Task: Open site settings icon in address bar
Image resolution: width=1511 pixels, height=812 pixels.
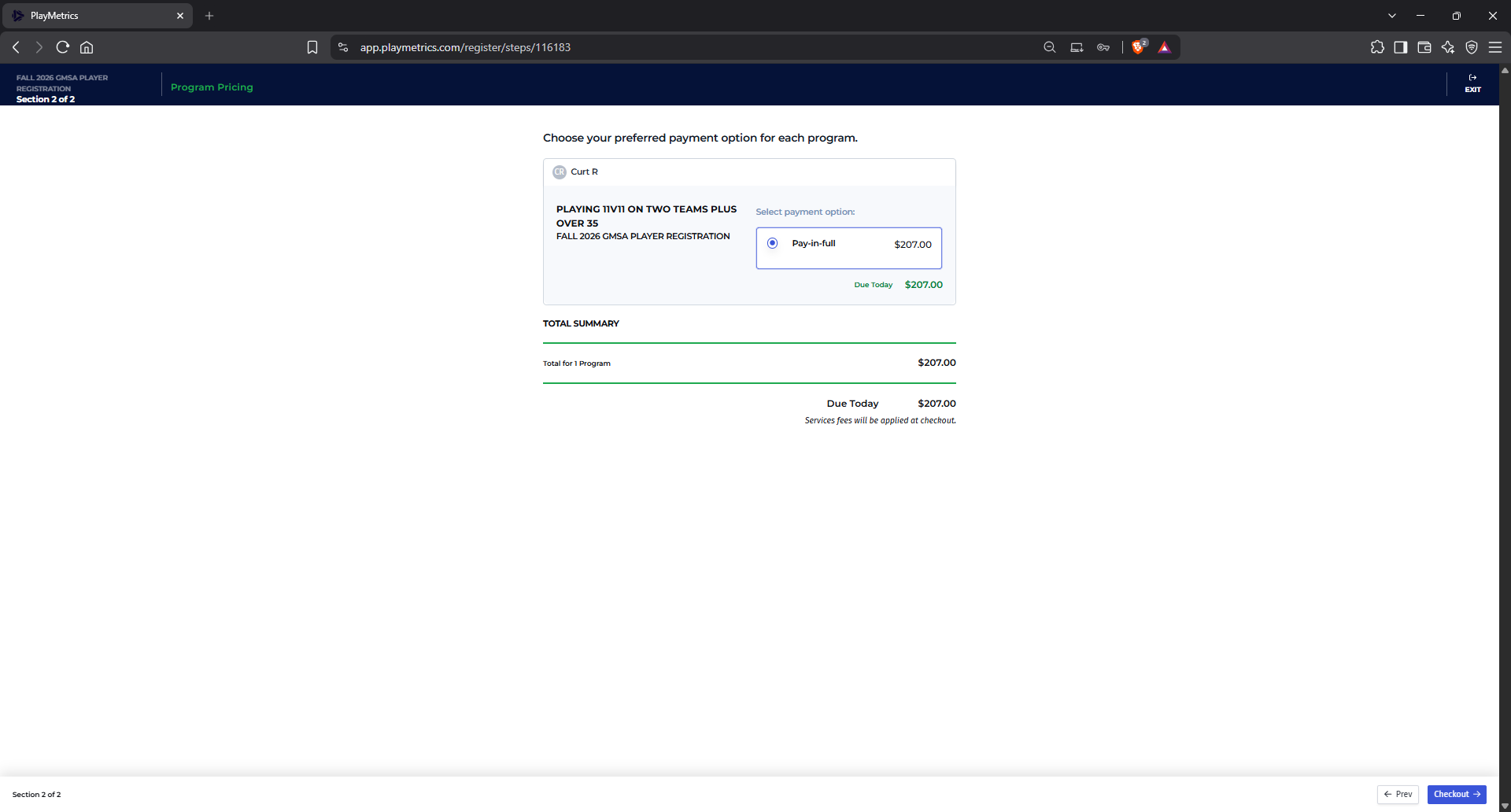Action: coord(343,47)
